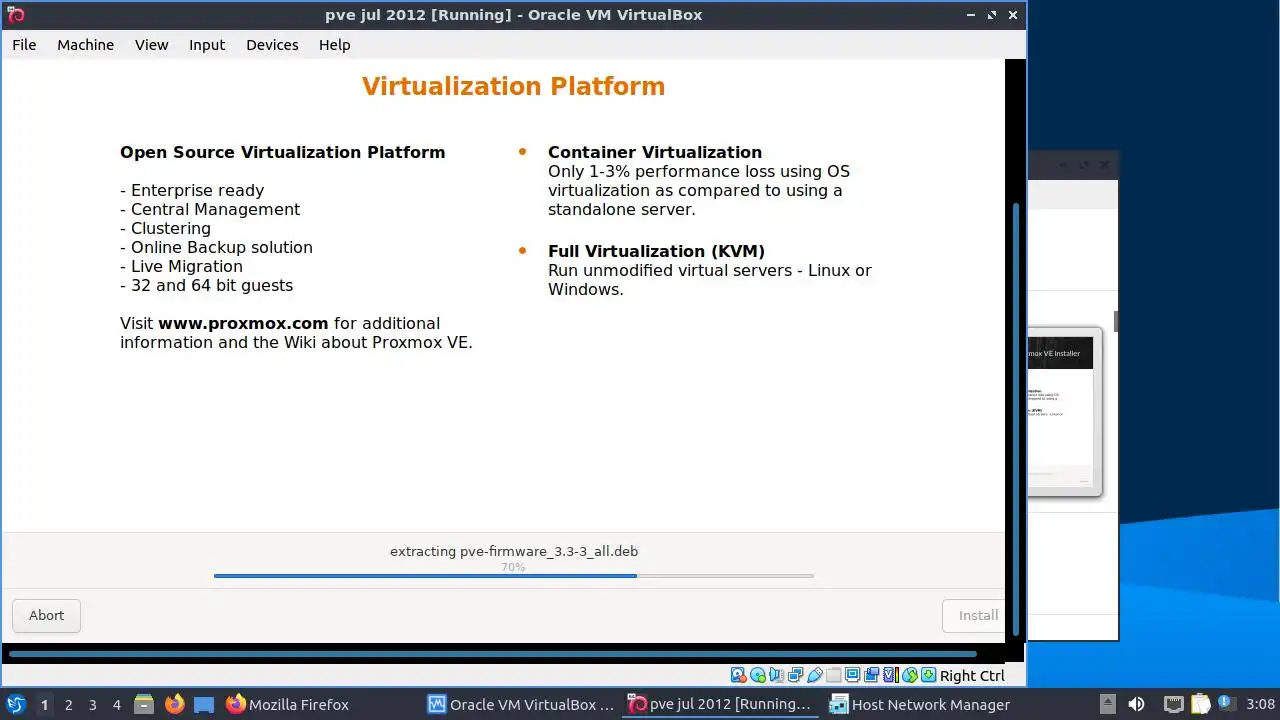Switch to Host Network Manager taskbar window
The width and height of the screenshot is (1280, 720).
[x=921, y=704]
